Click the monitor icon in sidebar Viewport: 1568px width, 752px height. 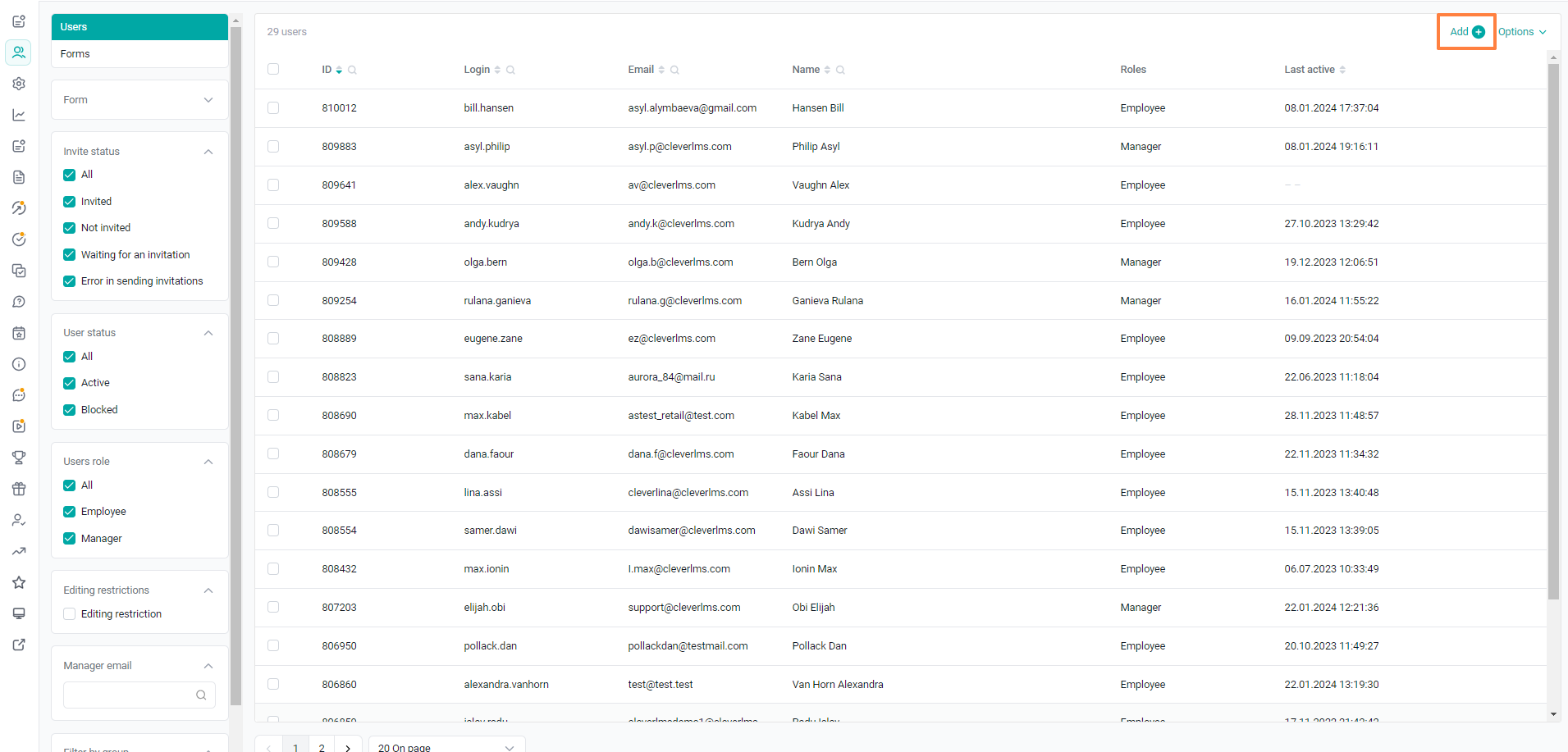(x=19, y=613)
